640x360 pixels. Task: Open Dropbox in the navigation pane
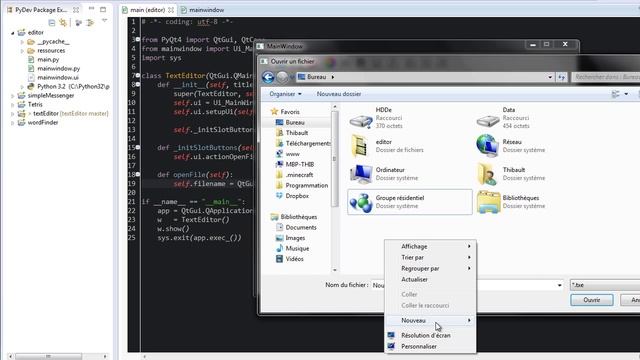tap(297, 196)
